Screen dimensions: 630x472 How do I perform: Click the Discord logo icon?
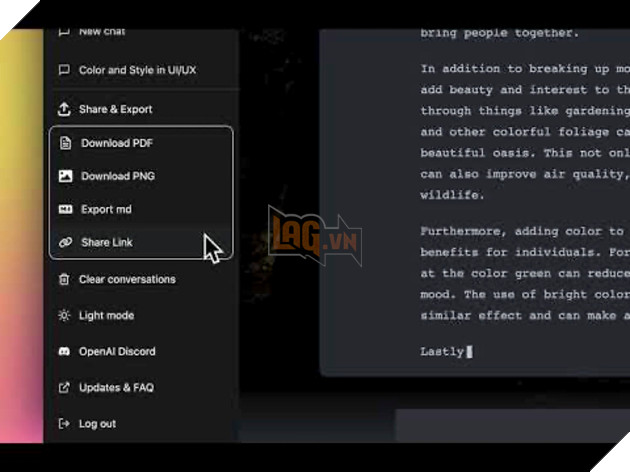click(64, 351)
